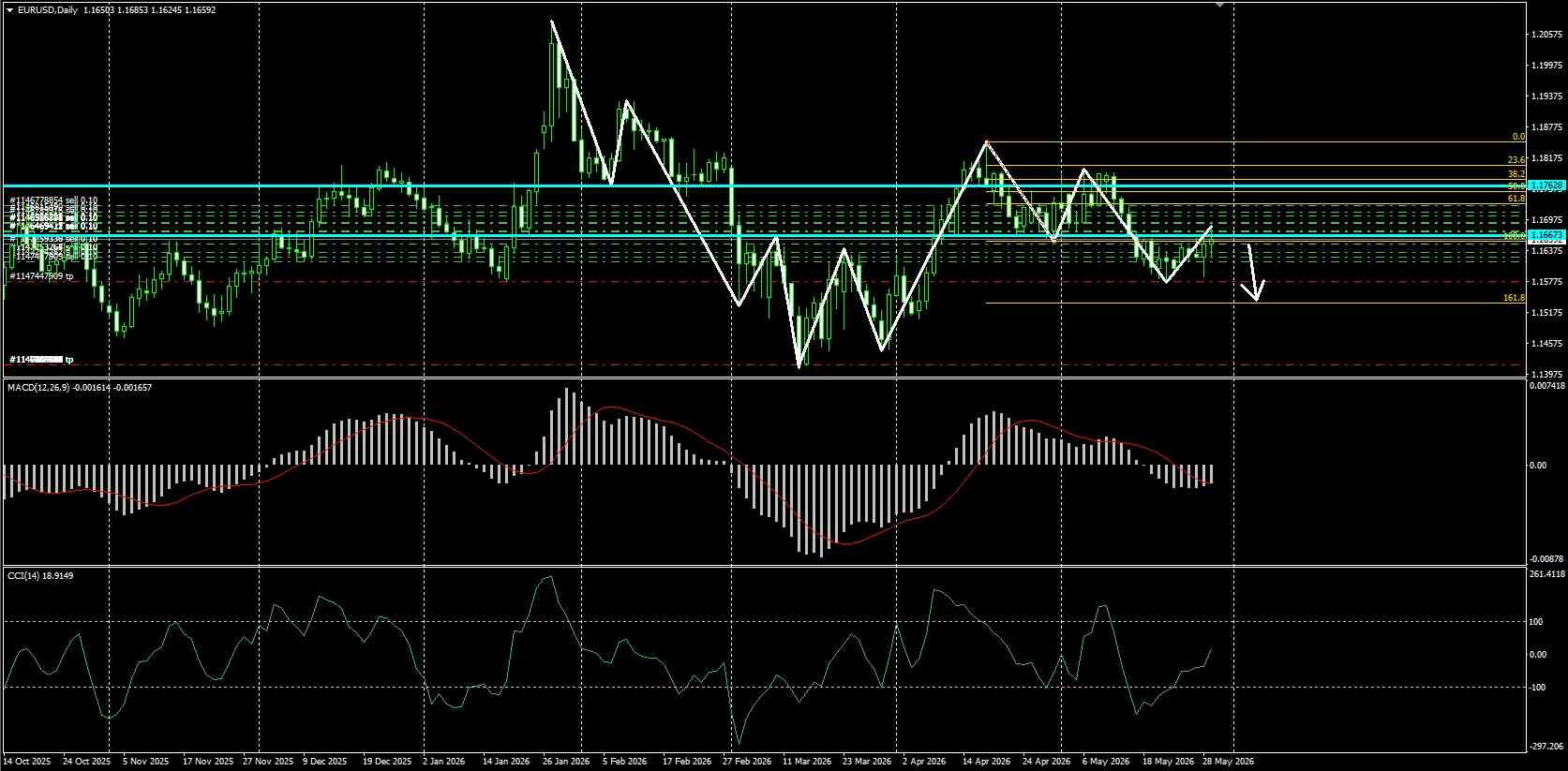Click the 19 Dec 2025 date label
The height and width of the screenshot is (771, 1568).
(x=387, y=762)
